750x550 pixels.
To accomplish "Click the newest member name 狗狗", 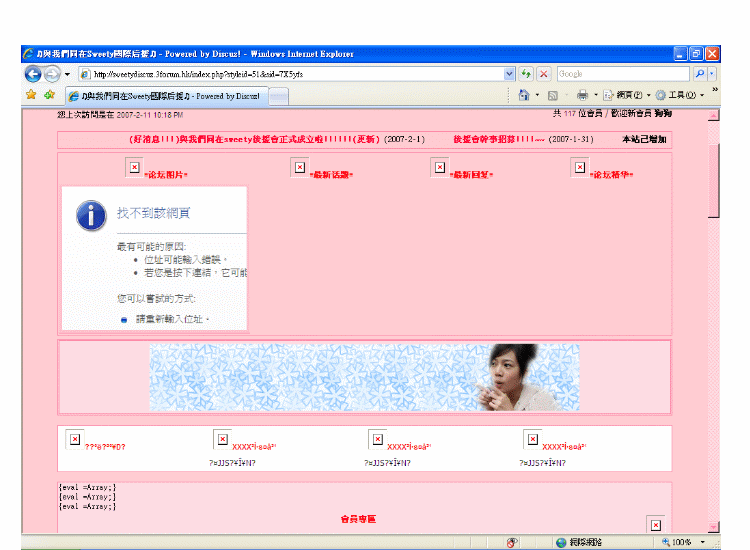I will pos(663,113).
